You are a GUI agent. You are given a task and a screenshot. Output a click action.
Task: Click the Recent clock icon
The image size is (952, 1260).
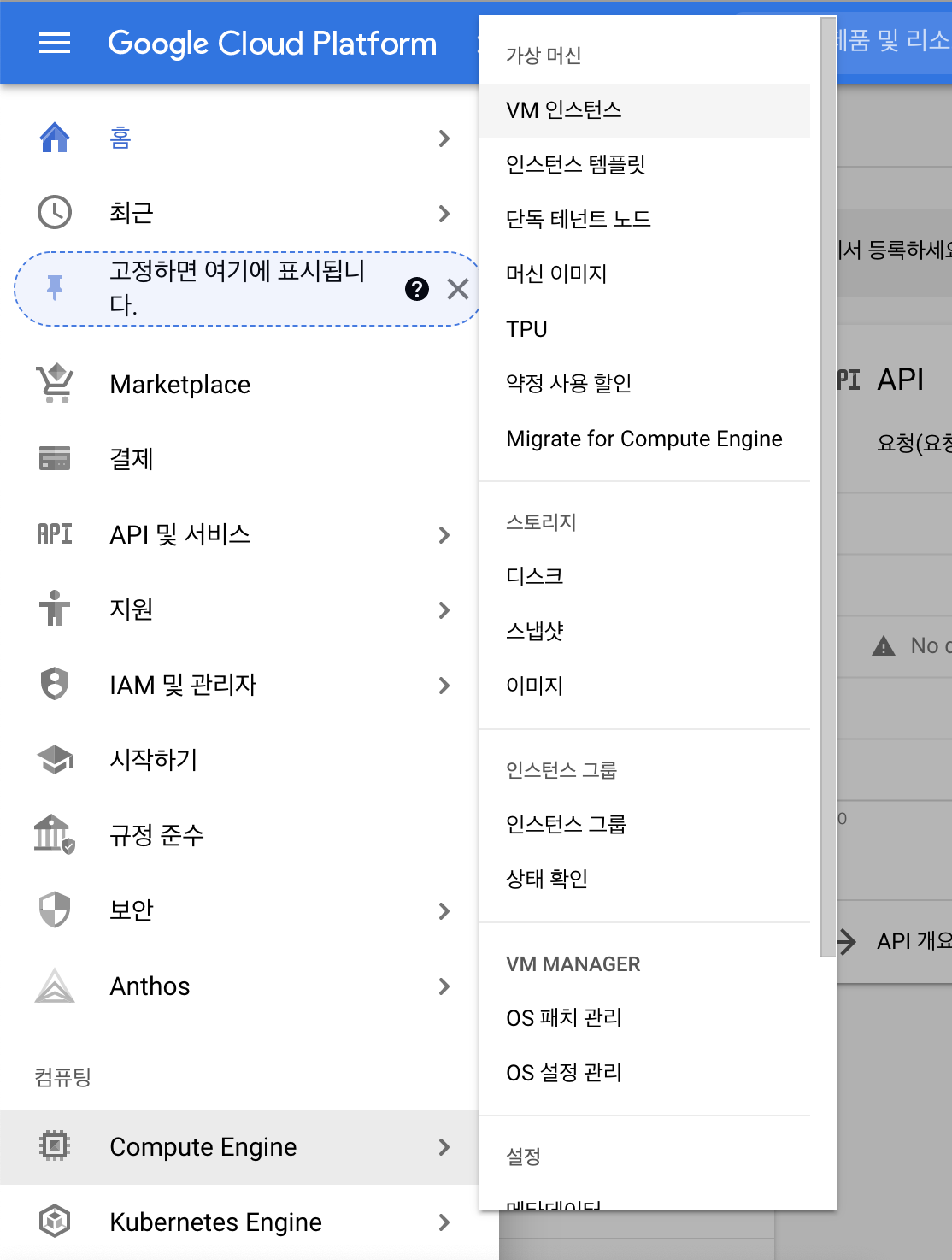click(x=55, y=212)
